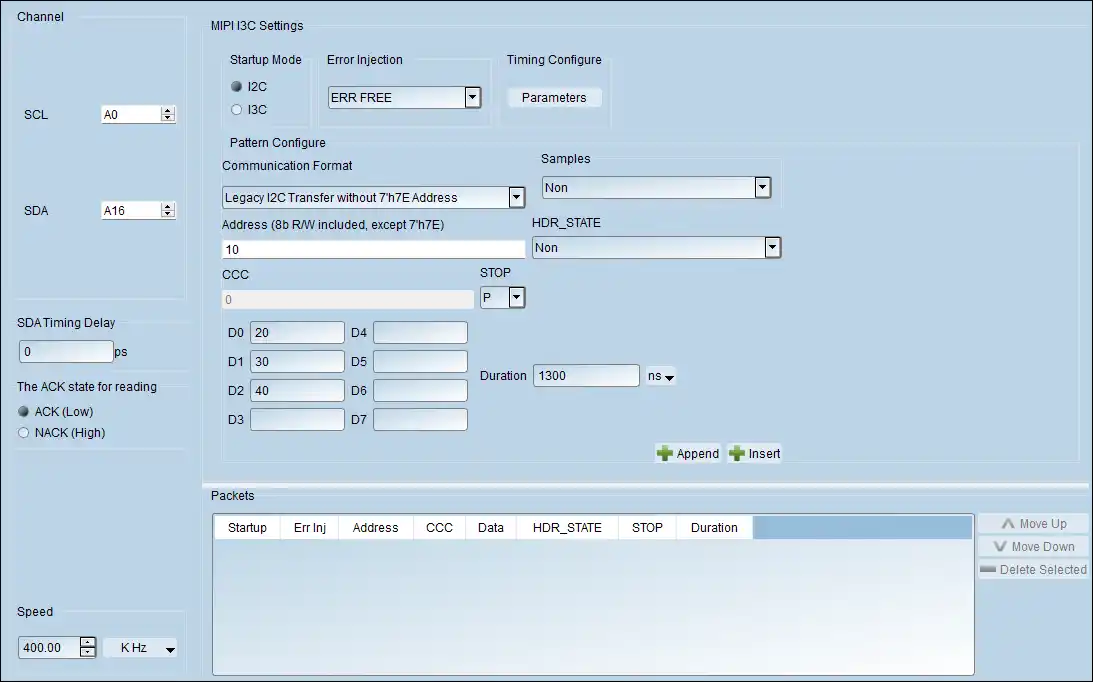Open Timing Configure Parameters

point(553,98)
